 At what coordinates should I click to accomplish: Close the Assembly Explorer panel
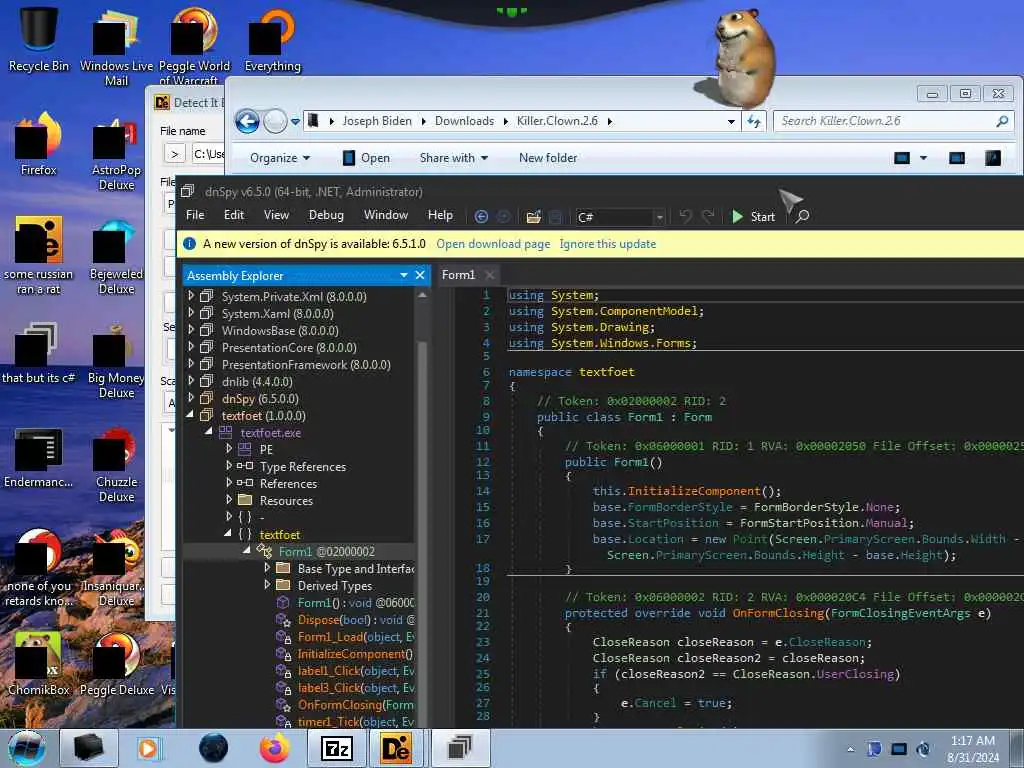point(420,276)
